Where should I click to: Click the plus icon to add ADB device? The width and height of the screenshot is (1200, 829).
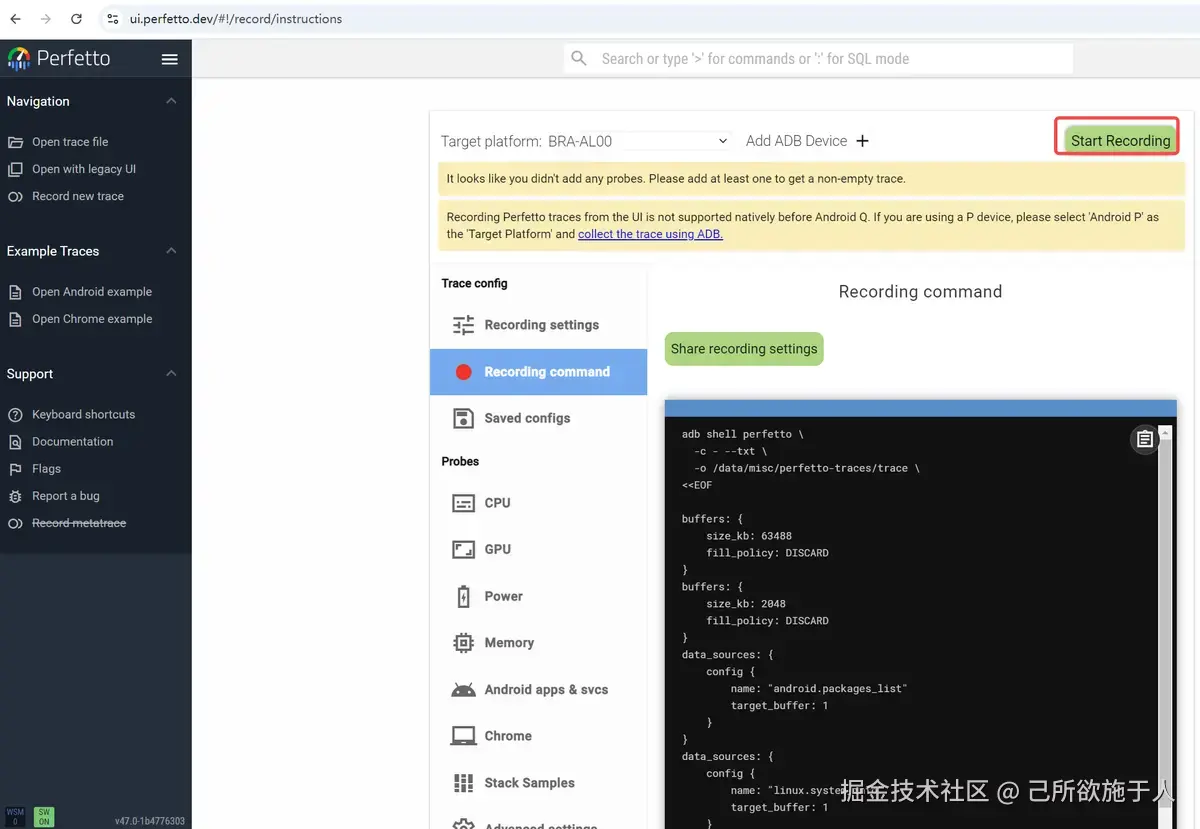pyautogui.click(x=862, y=141)
